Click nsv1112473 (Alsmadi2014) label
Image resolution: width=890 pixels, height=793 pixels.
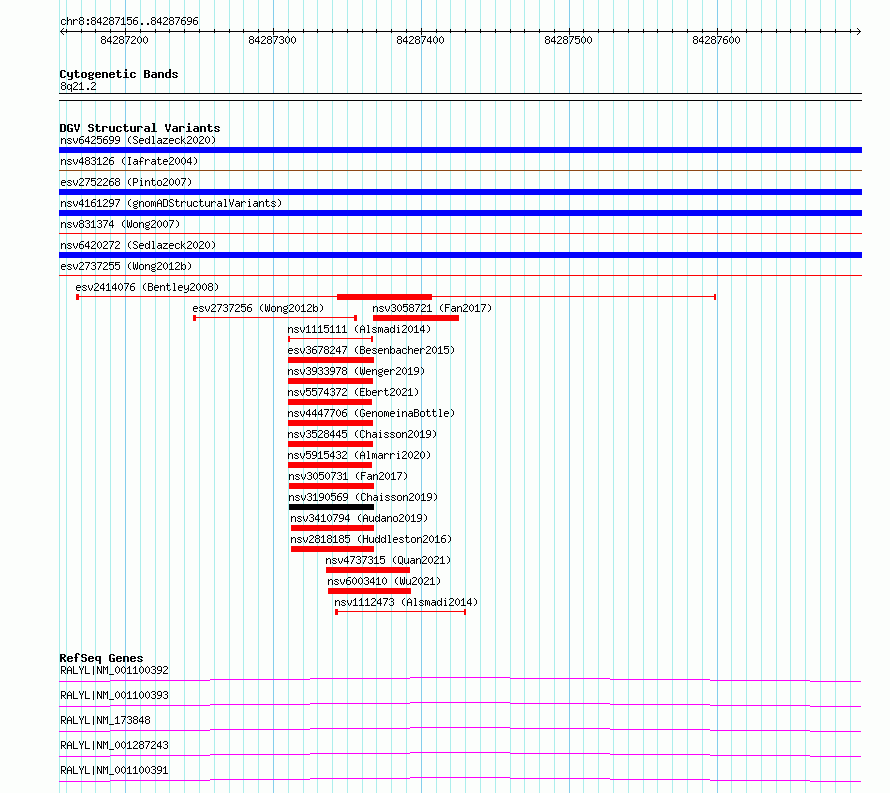406,602
